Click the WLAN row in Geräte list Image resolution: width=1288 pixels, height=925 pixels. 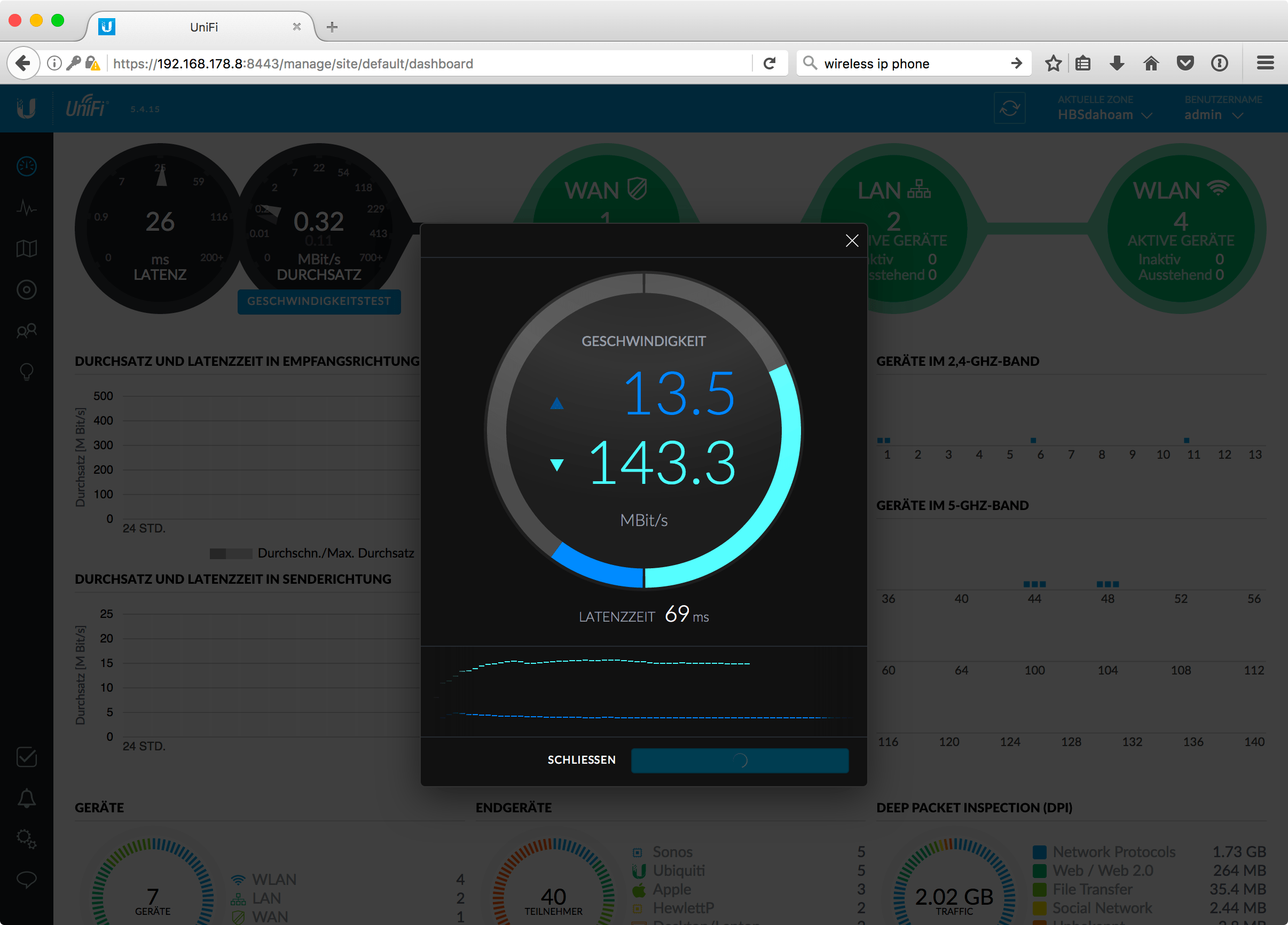tap(348, 879)
